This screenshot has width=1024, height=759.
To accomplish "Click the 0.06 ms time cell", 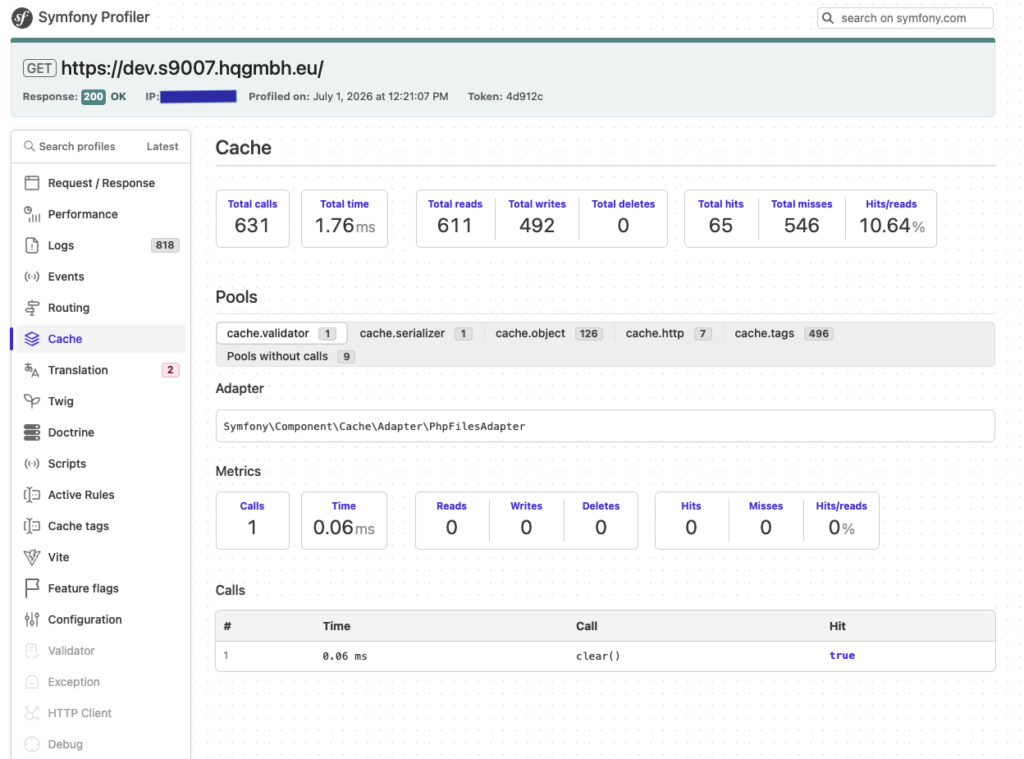I will point(345,656).
